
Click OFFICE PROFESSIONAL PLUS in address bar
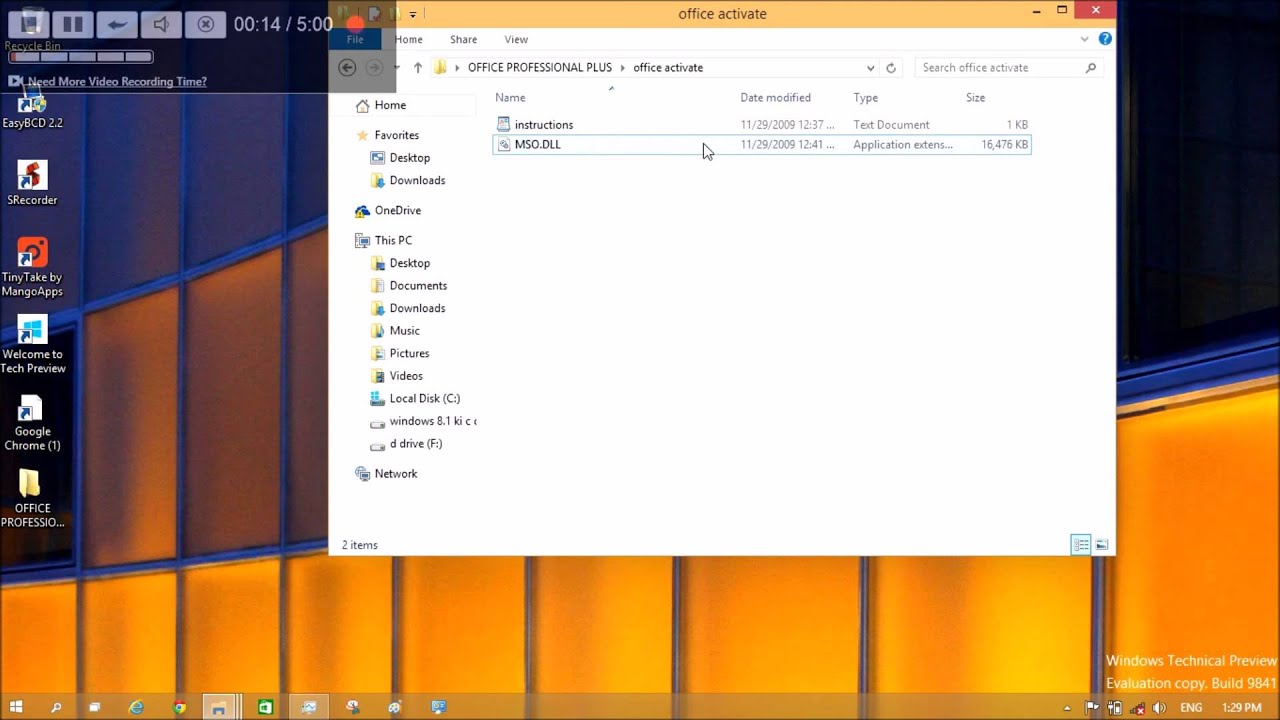point(539,67)
